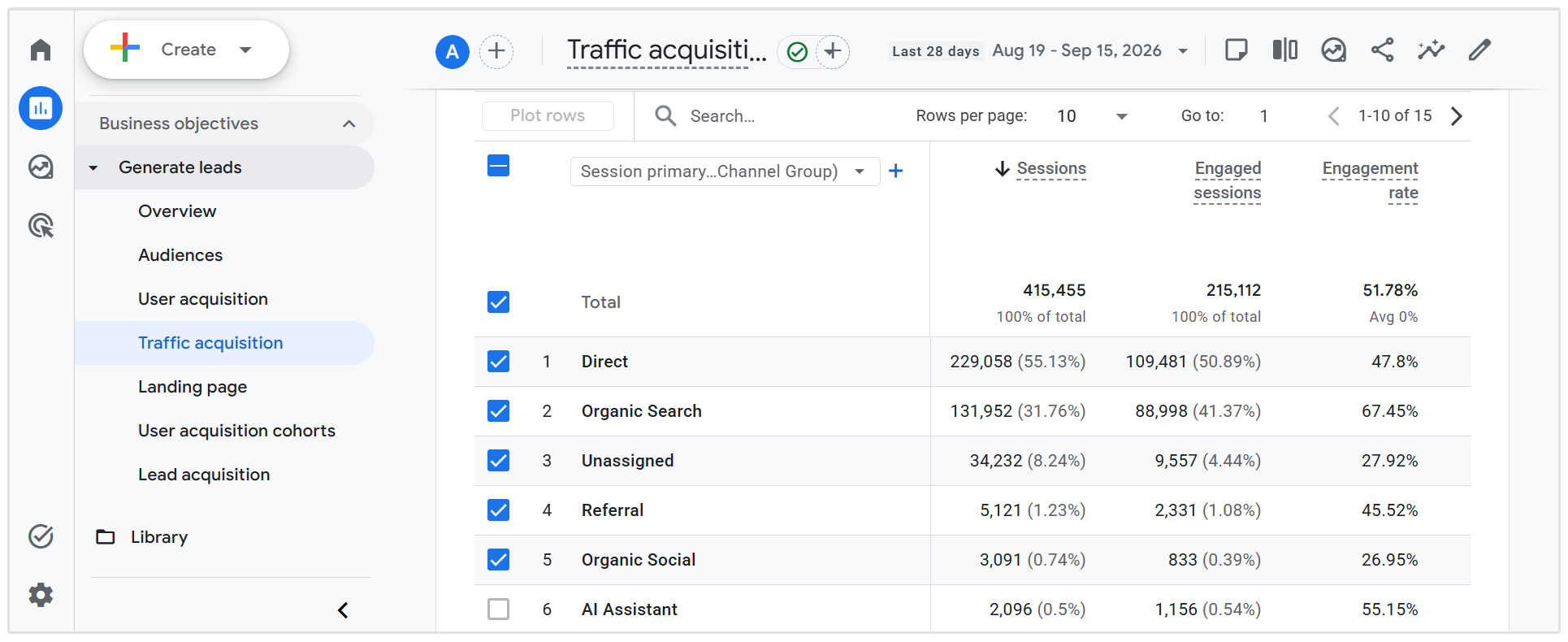1568x642 pixels.
Task: Open the Landing page report
Action: click(x=193, y=387)
